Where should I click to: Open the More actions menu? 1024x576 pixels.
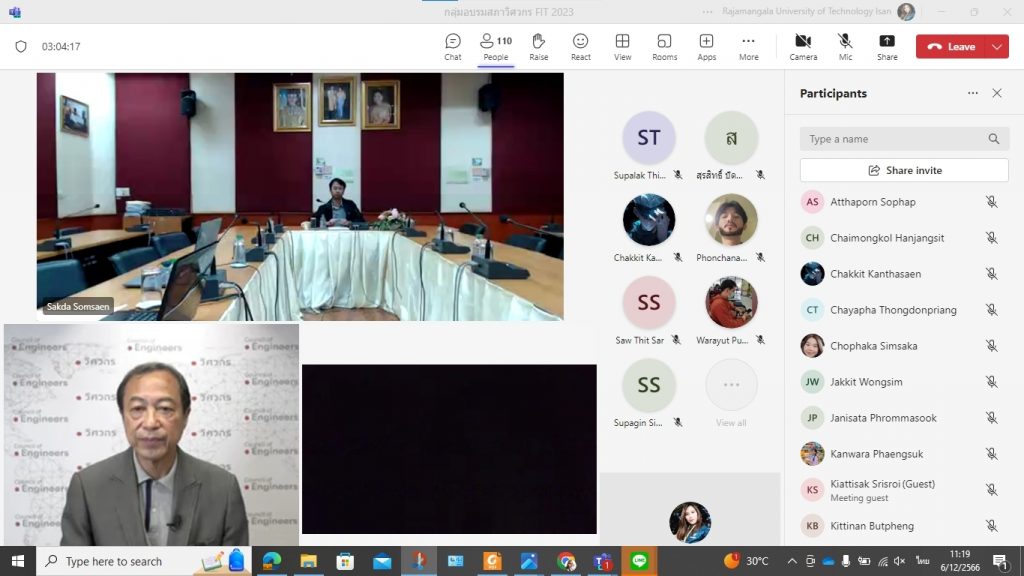click(x=748, y=46)
